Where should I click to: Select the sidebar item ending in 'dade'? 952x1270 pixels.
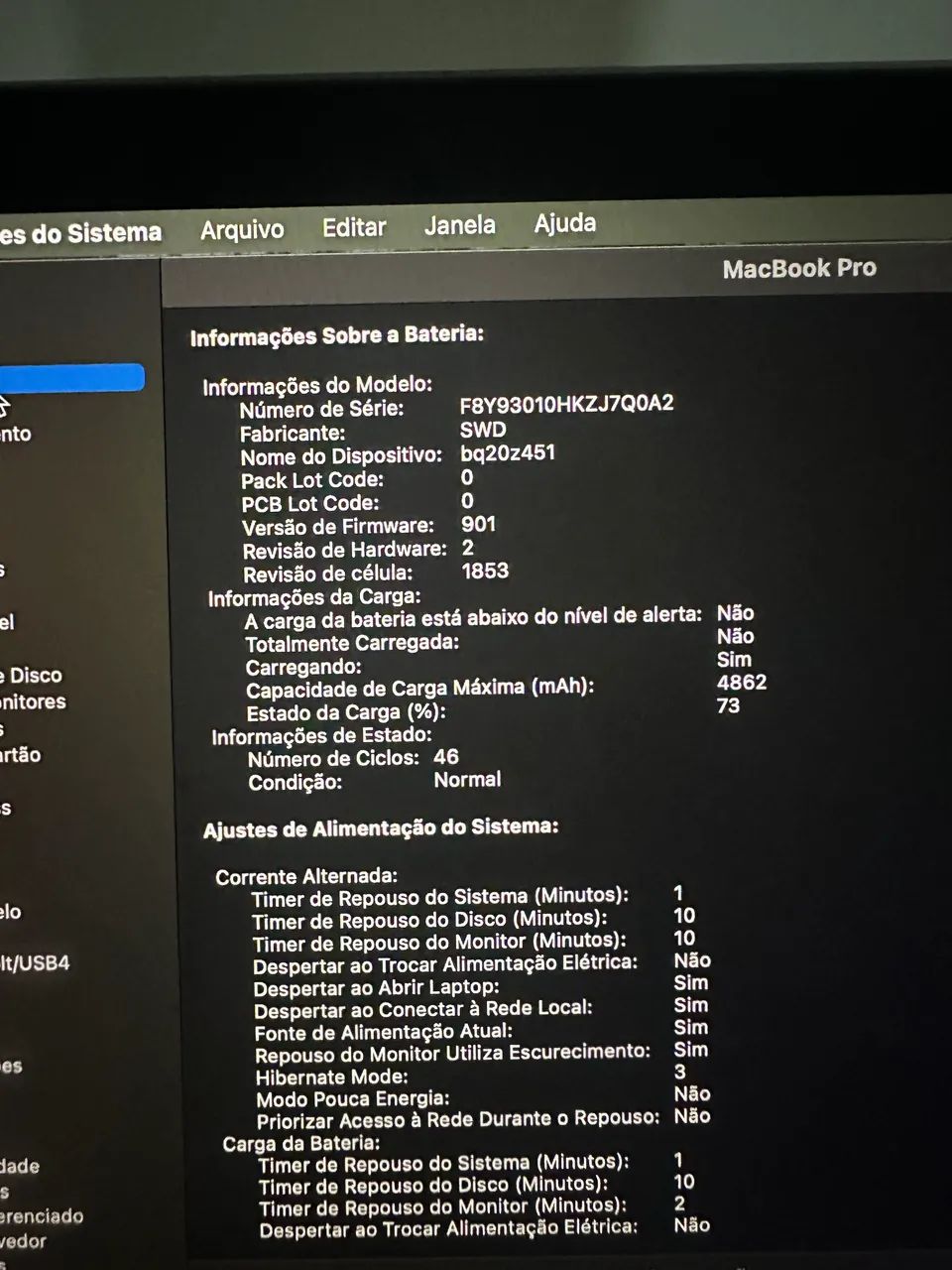20,1166
